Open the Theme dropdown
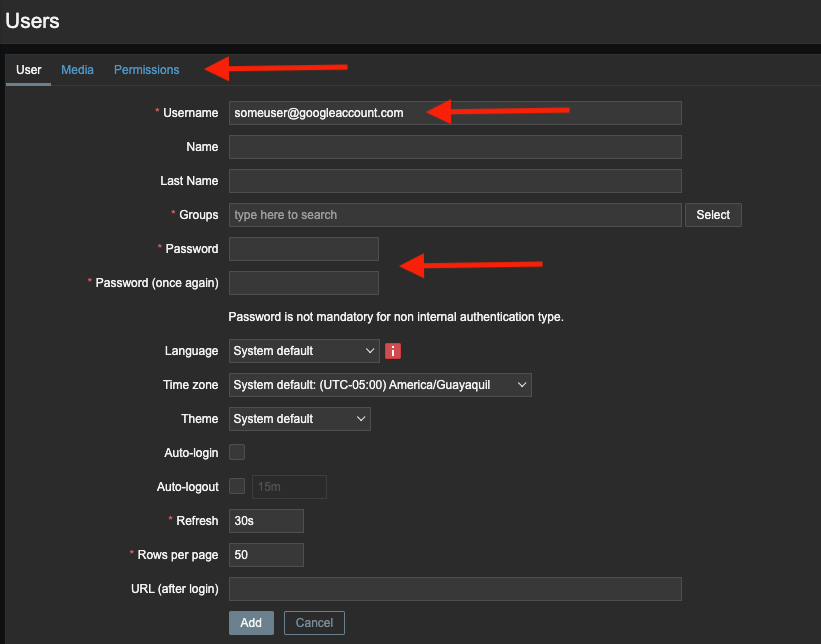Image resolution: width=821 pixels, height=644 pixels. coord(300,419)
